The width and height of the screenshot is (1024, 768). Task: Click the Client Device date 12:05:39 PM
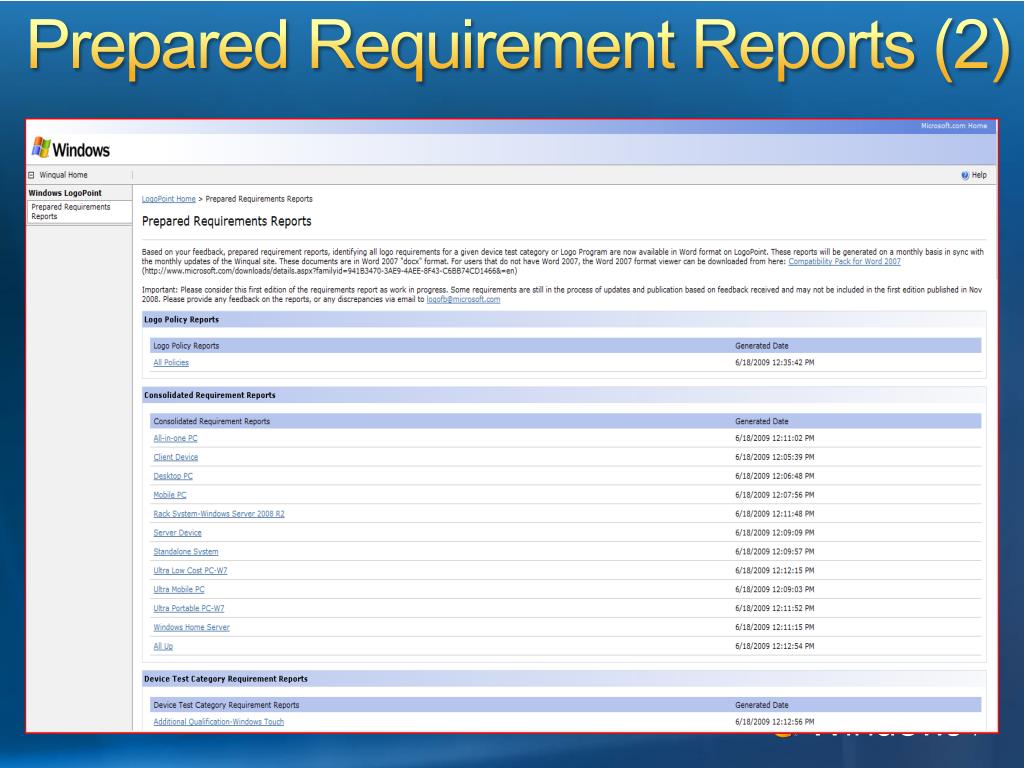tap(775, 457)
